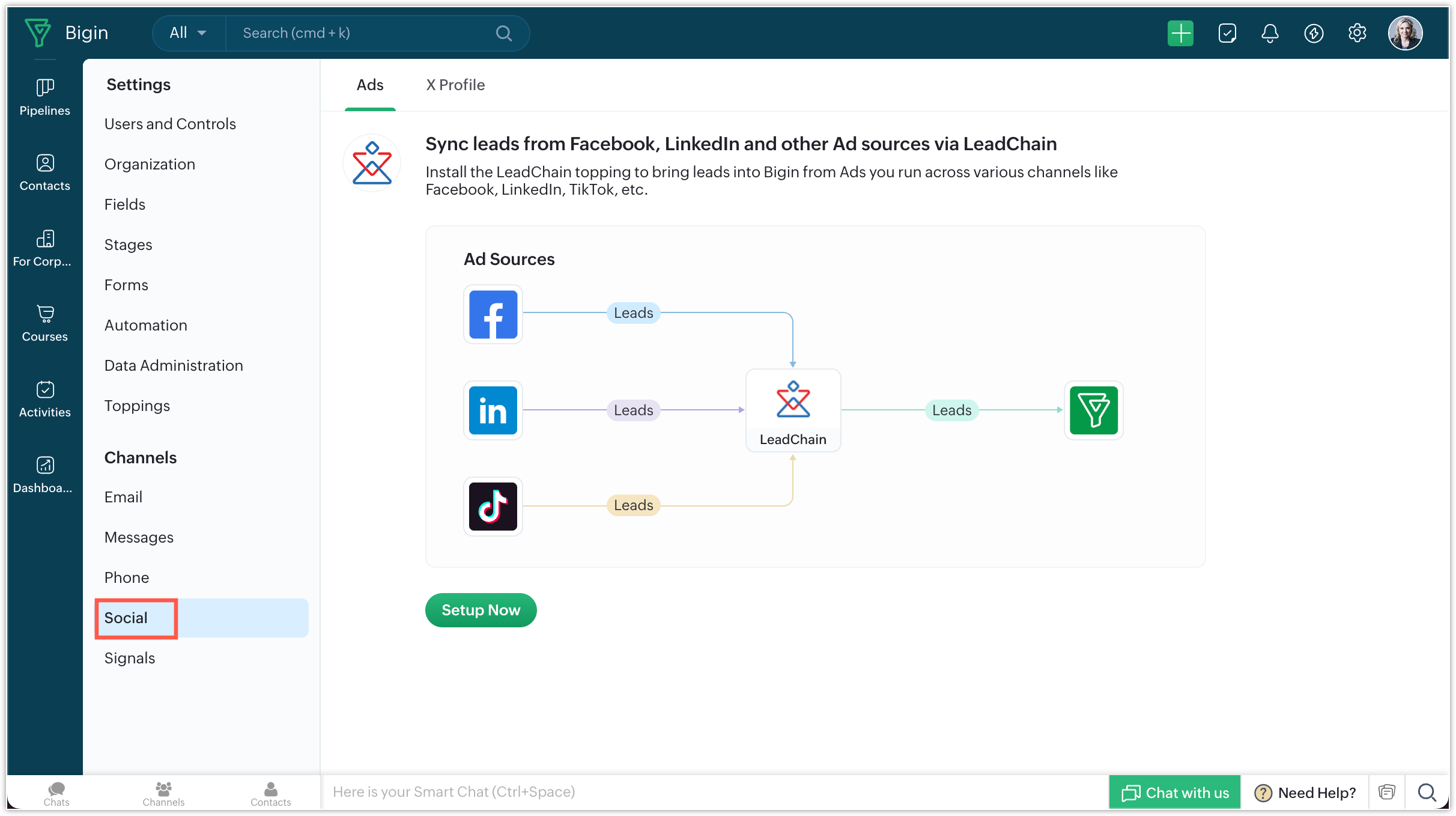Open Organization settings
This screenshot has height=816, width=1456.
(x=150, y=164)
